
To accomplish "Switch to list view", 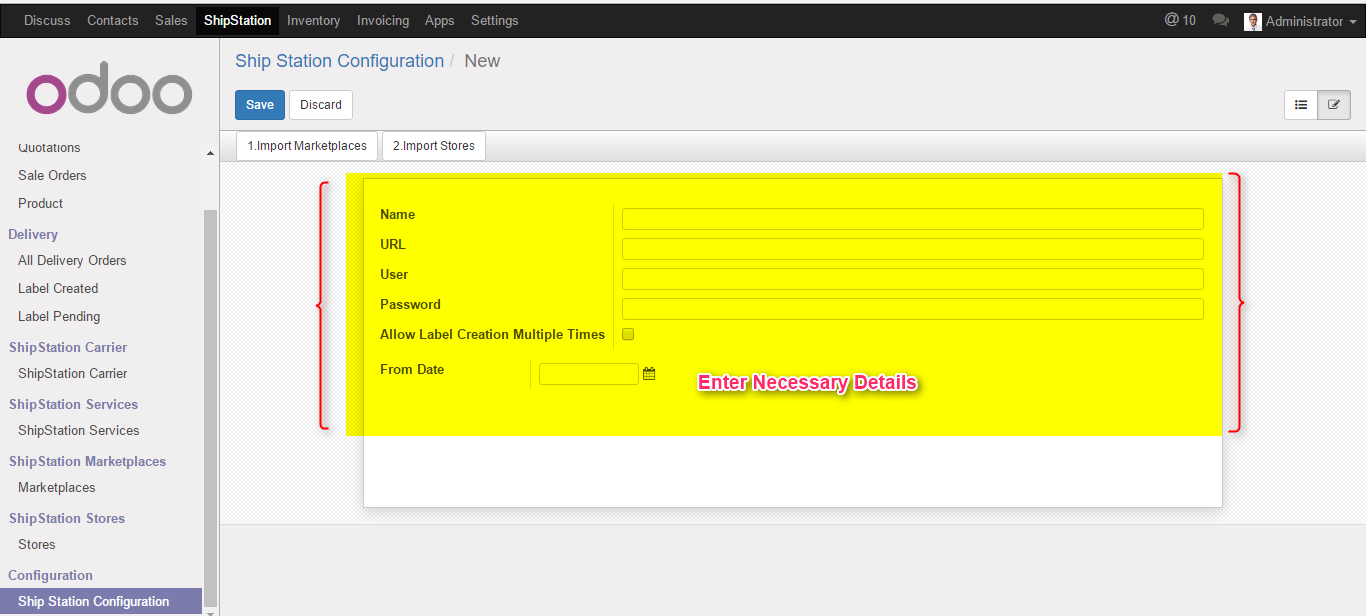I will (x=1301, y=105).
